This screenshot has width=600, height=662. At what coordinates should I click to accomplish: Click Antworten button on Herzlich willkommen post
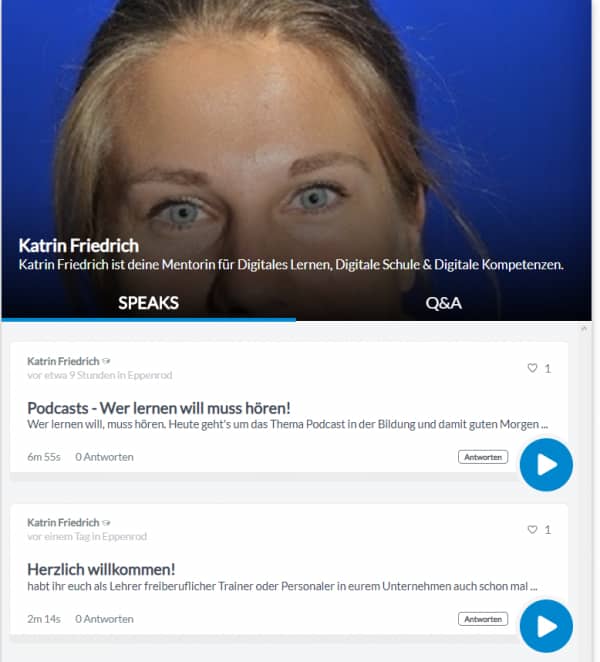pyautogui.click(x=483, y=619)
